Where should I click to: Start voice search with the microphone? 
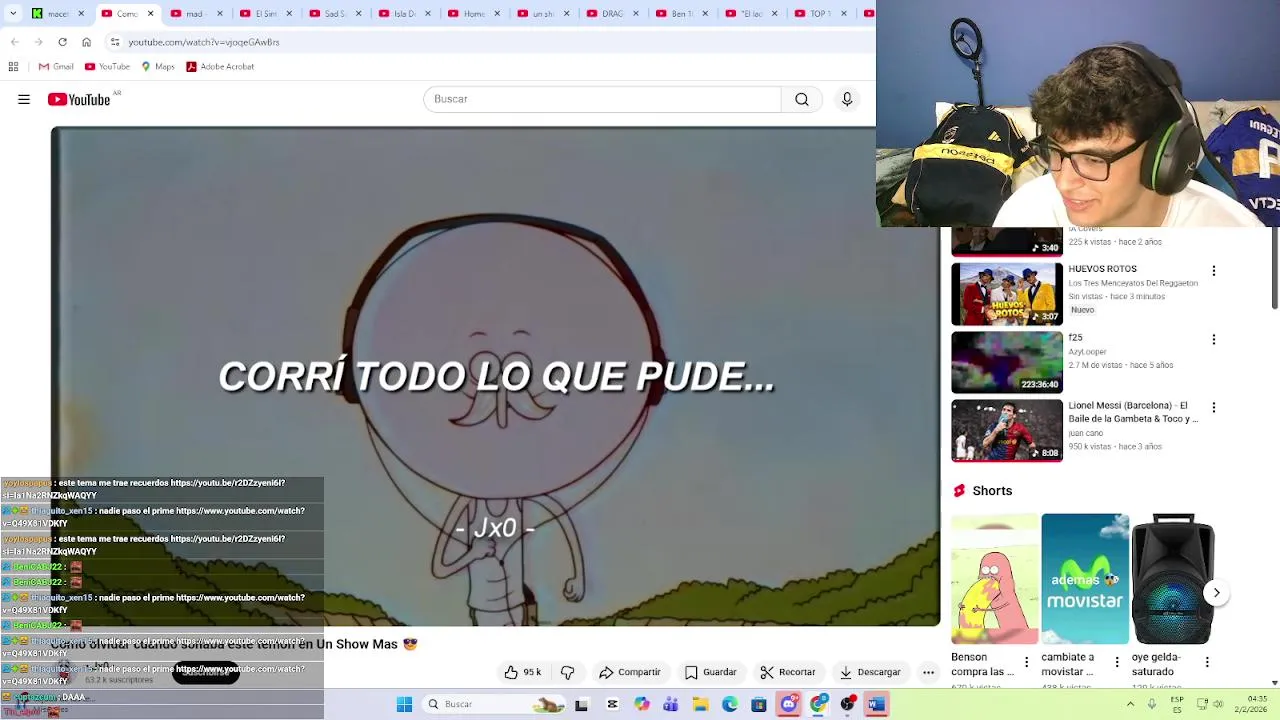[x=847, y=99]
